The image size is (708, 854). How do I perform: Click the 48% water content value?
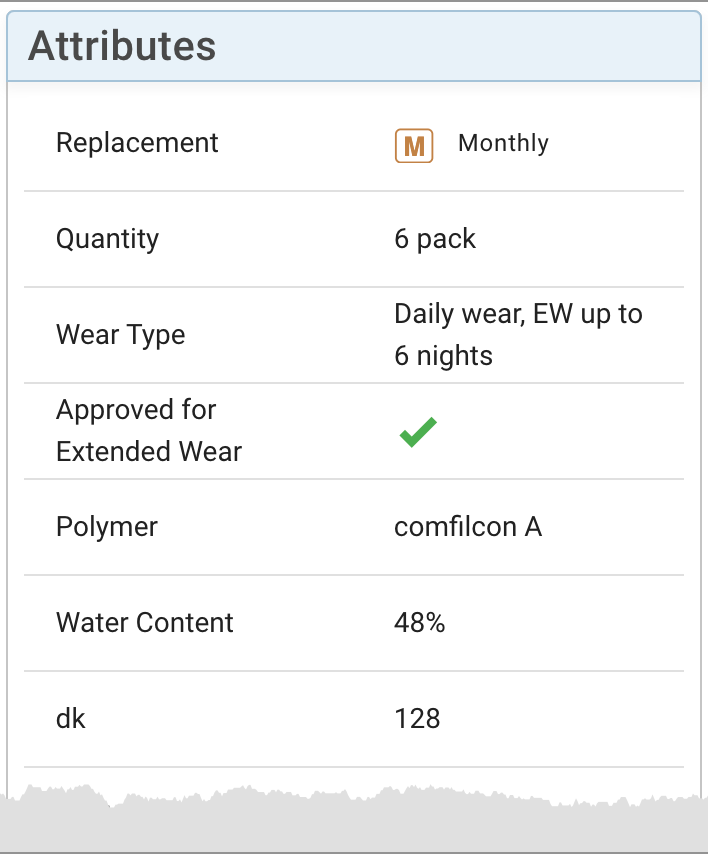click(x=420, y=623)
